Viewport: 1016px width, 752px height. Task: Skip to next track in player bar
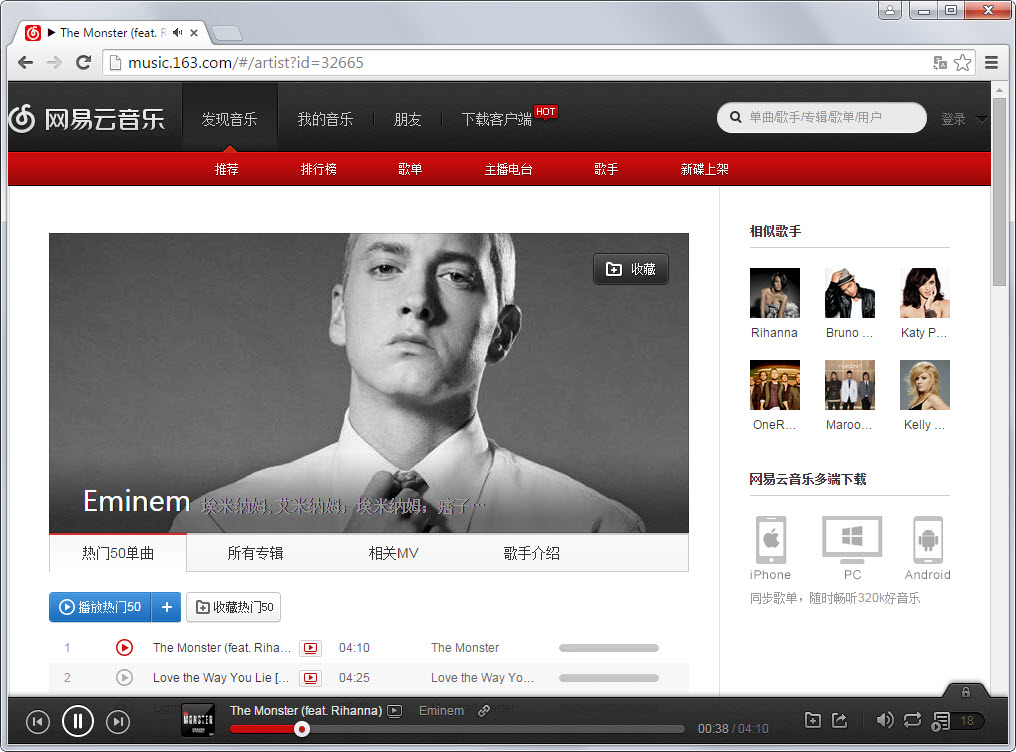pyautogui.click(x=118, y=722)
